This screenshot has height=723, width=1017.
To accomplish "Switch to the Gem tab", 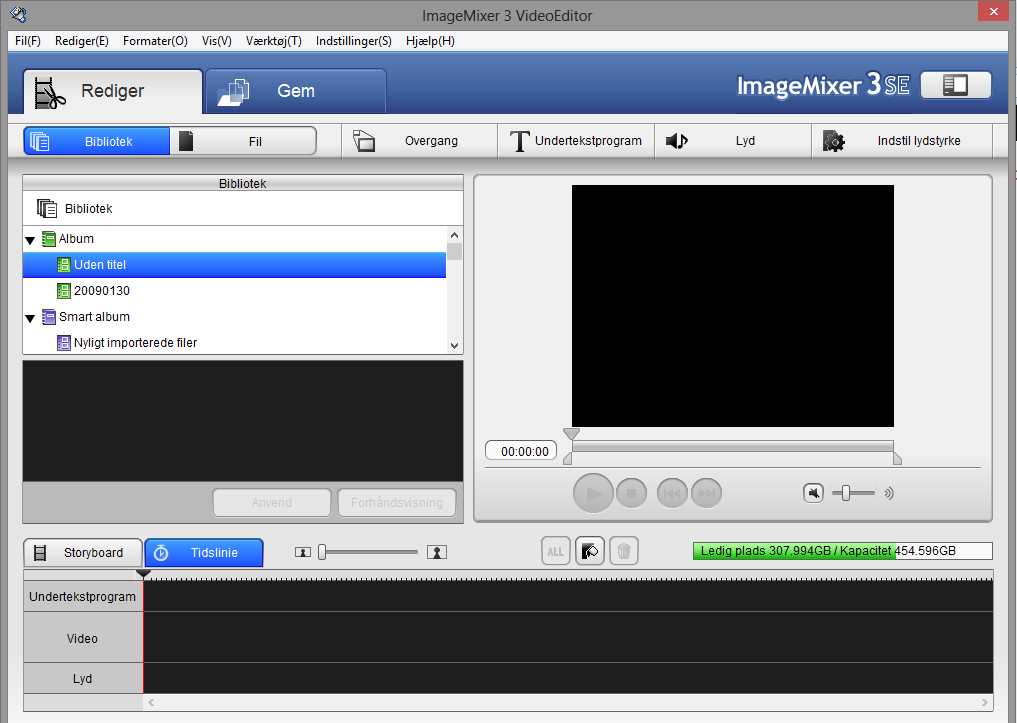I will [x=296, y=91].
